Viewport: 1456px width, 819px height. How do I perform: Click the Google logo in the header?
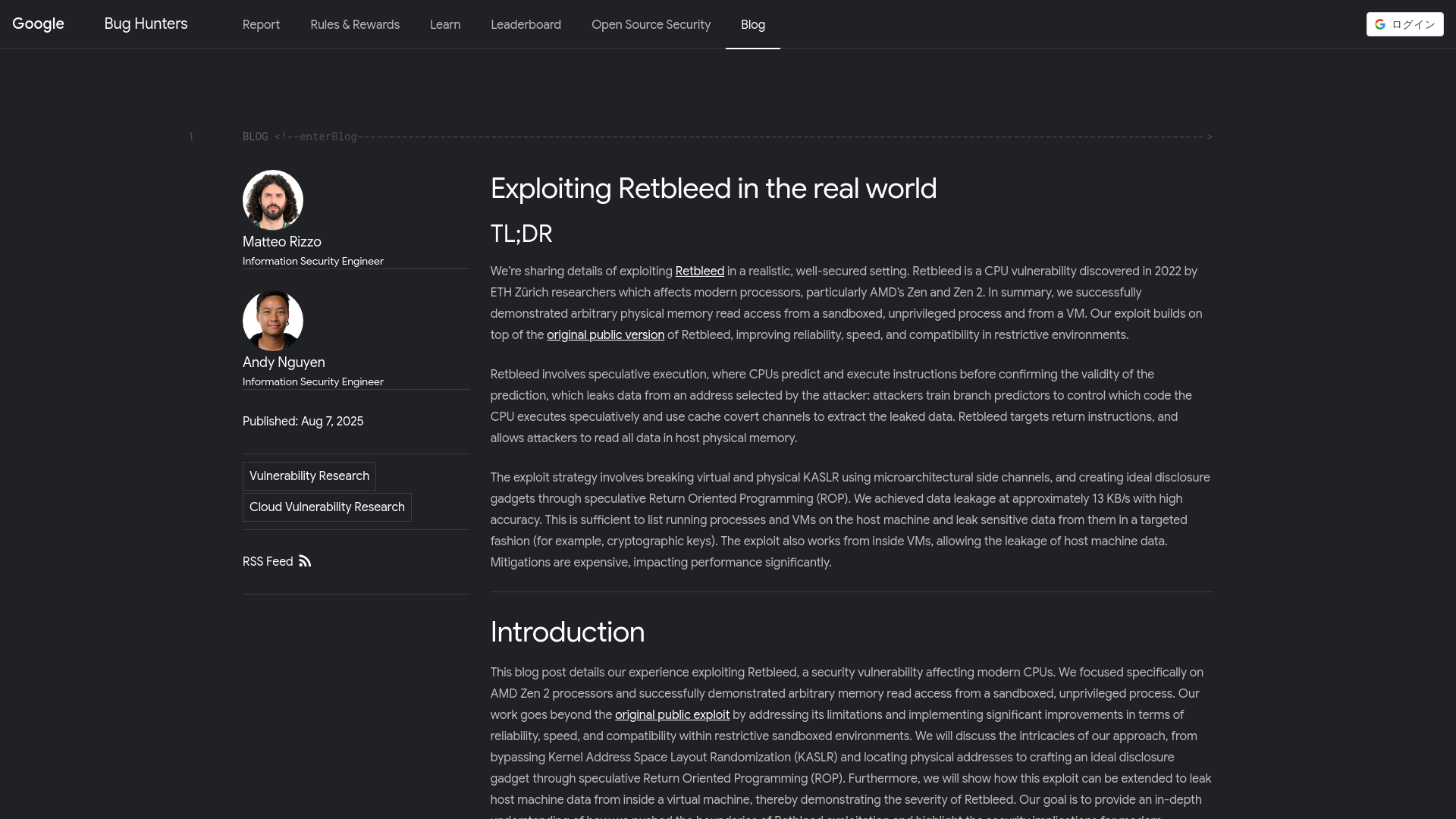(38, 24)
